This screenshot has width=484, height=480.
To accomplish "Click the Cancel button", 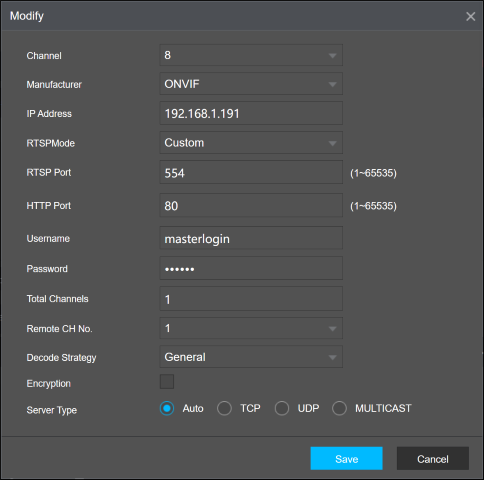I will coord(433,459).
